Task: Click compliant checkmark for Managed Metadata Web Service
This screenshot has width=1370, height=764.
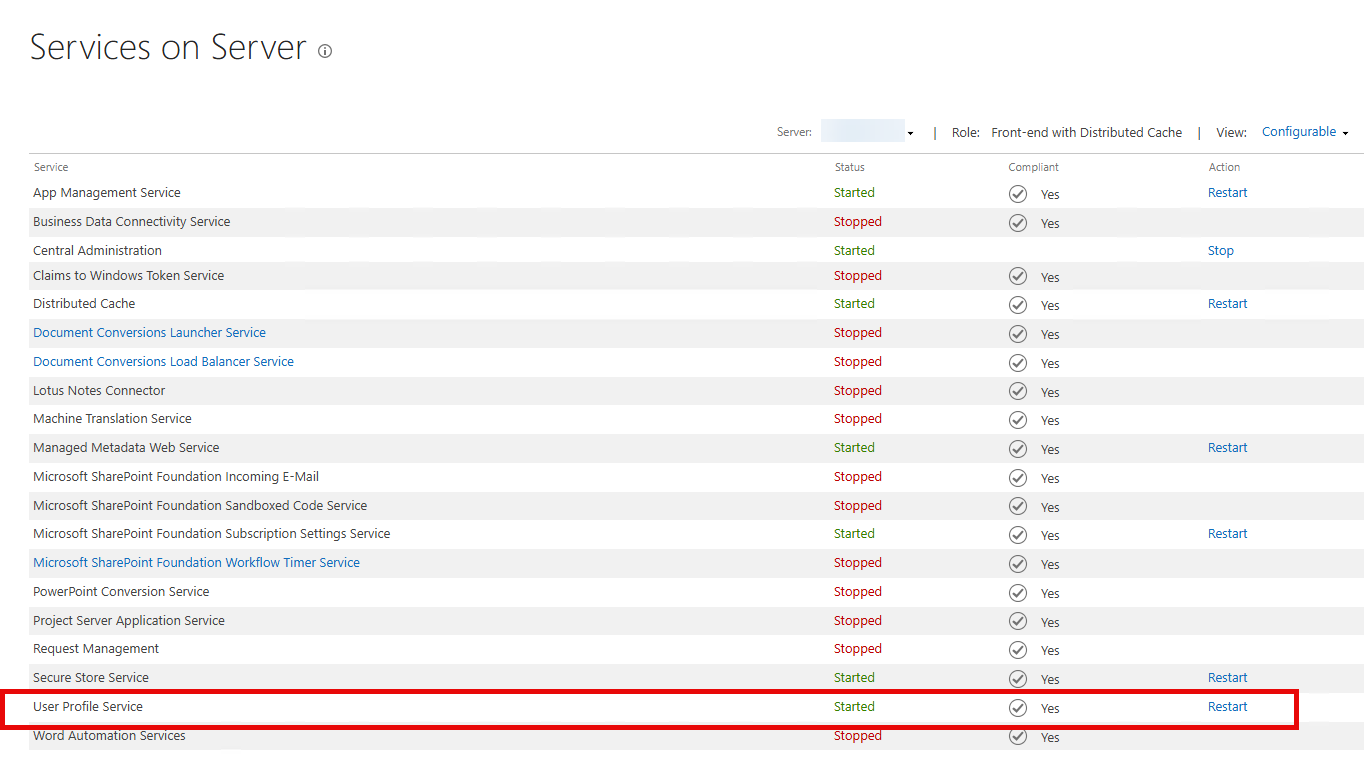Action: click(1018, 449)
